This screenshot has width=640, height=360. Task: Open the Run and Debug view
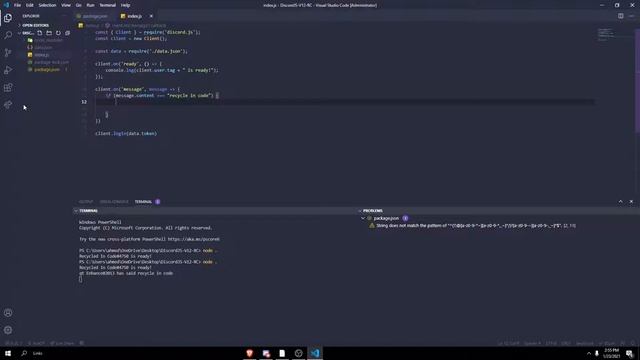tap(8, 70)
